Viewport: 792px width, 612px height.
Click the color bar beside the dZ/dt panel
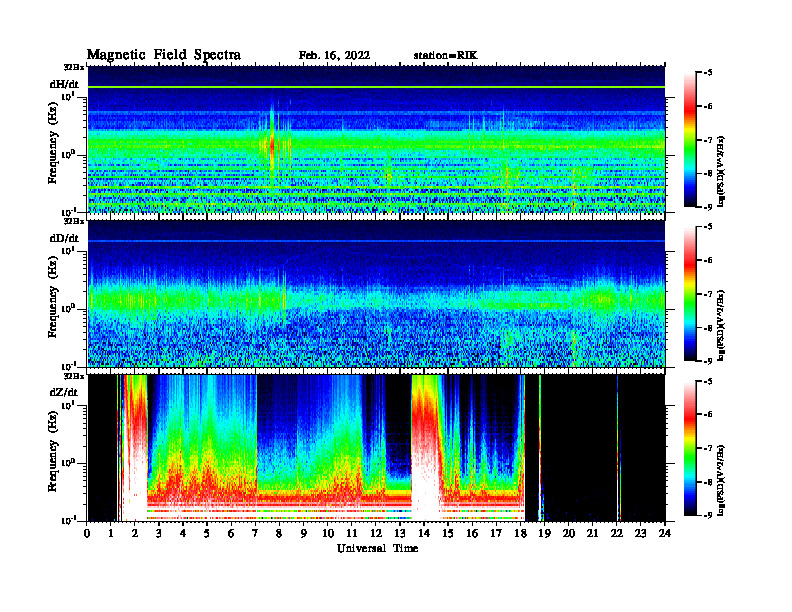pyautogui.click(x=690, y=448)
